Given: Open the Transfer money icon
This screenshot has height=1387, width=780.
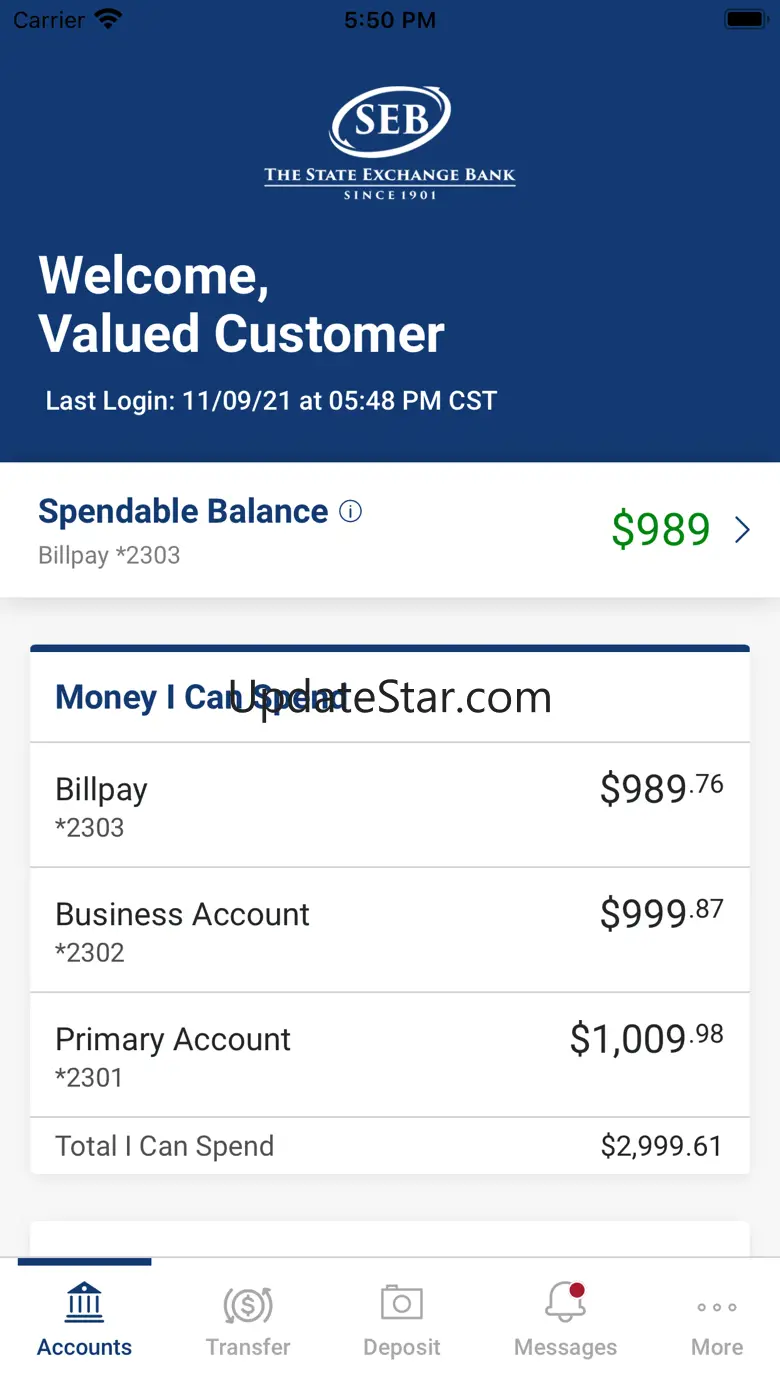Looking at the screenshot, I should click(x=248, y=1304).
